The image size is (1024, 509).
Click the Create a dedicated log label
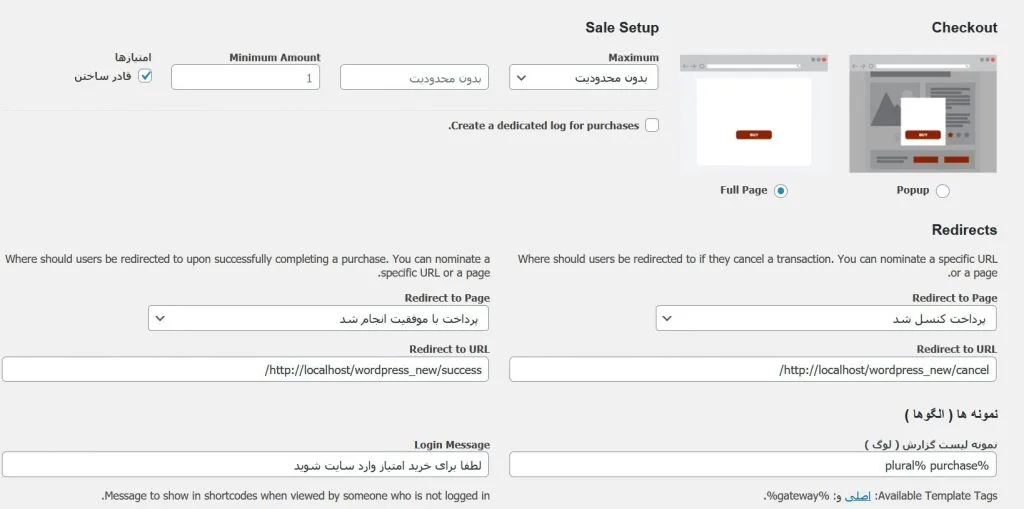[x=543, y=125]
